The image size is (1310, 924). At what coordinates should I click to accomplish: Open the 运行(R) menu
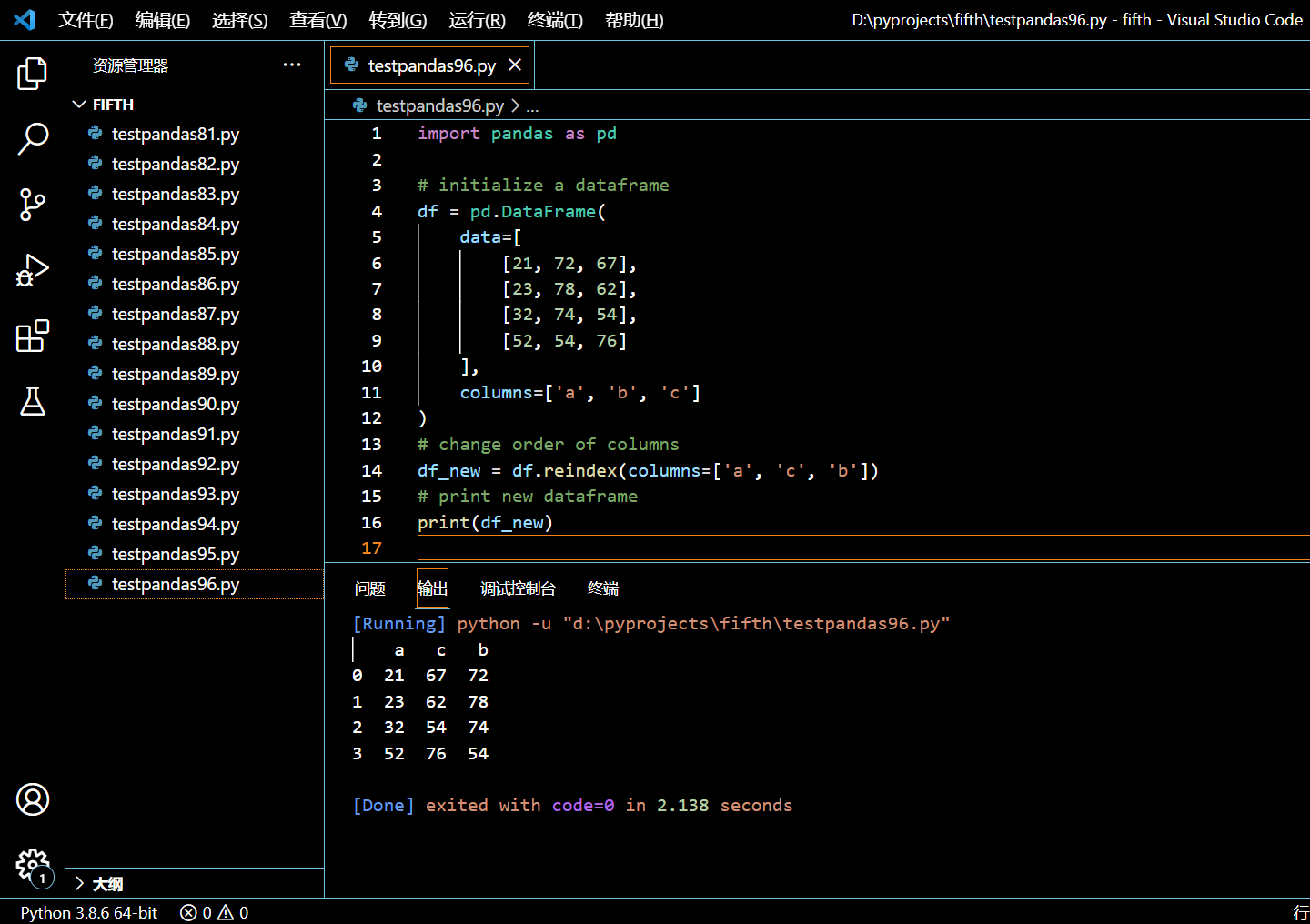click(x=477, y=20)
